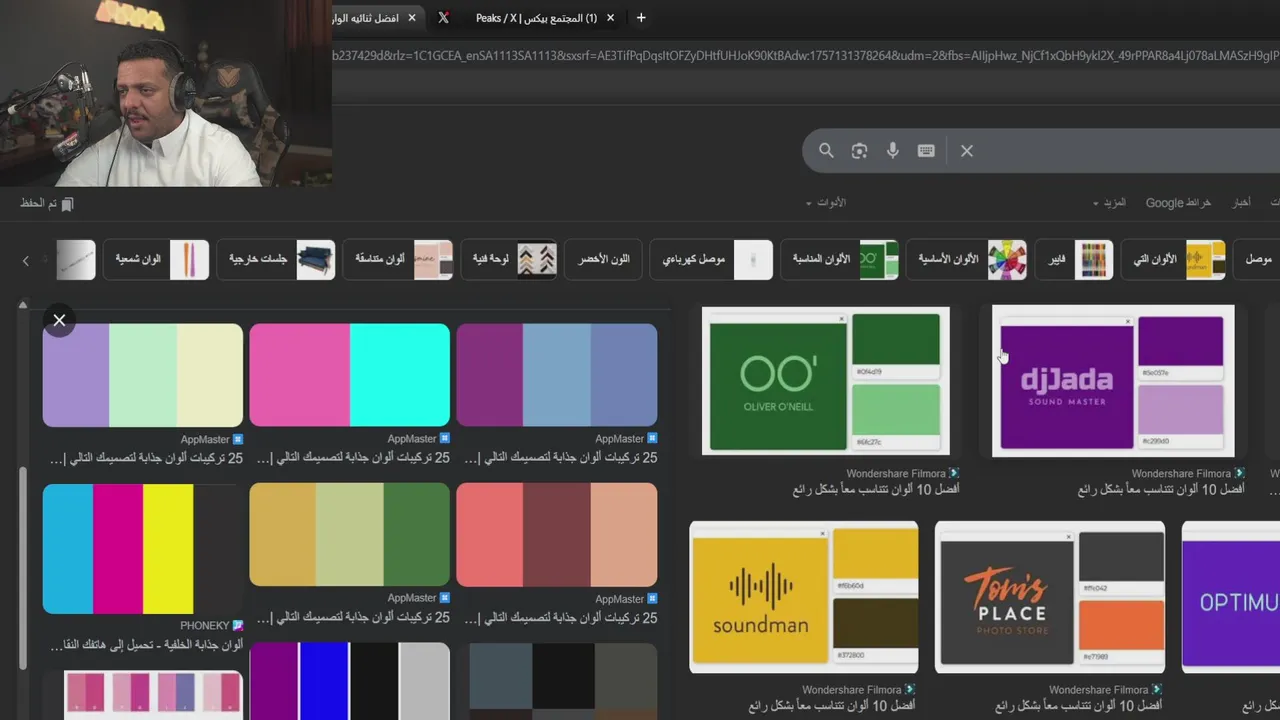Image resolution: width=1280 pixels, height=720 pixels.
Task: Select the موصل كهربائي suggestion chip
Action: pos(711,260)
